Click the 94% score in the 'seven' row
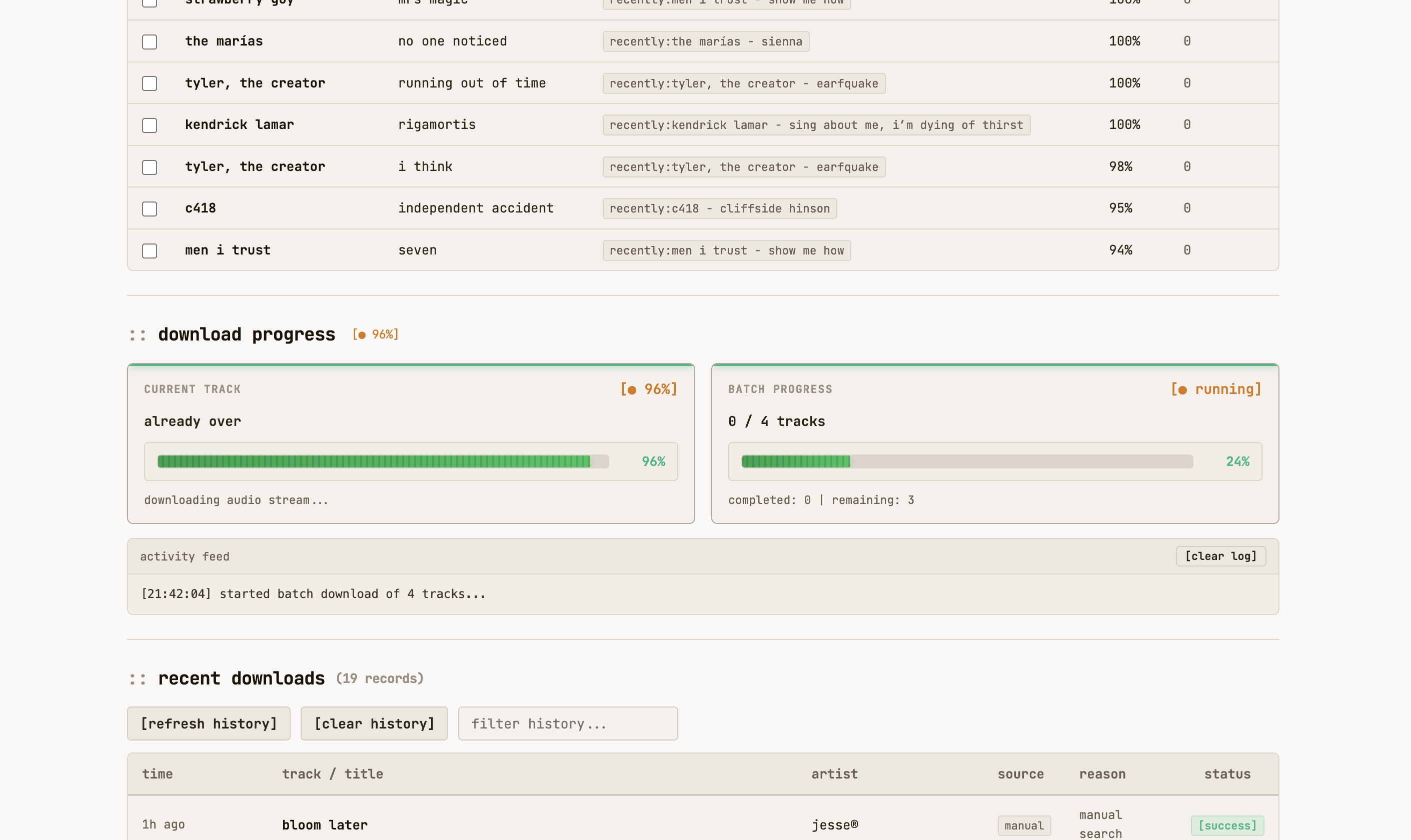This screenshot has height=840, width=1411. [x=1120, y=250]
